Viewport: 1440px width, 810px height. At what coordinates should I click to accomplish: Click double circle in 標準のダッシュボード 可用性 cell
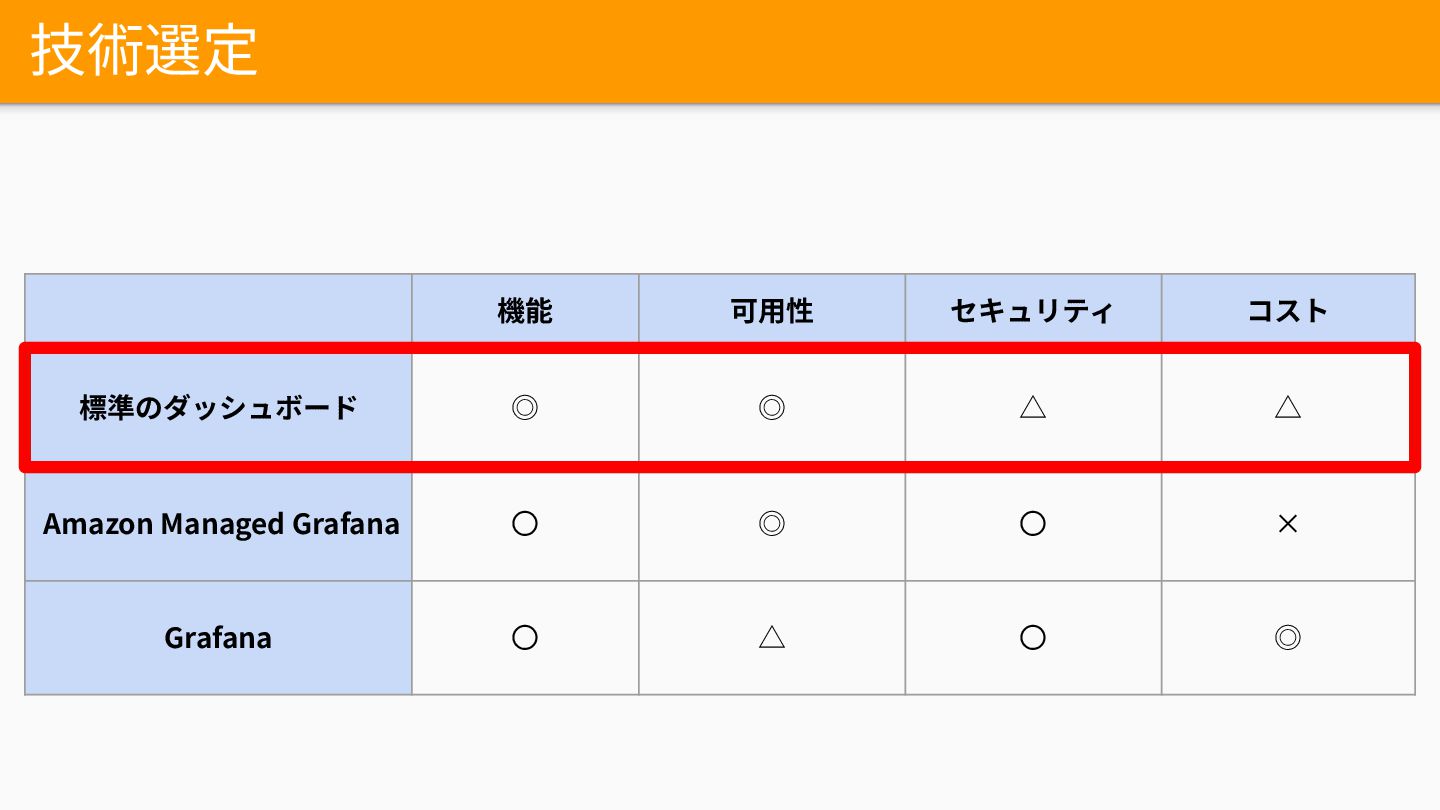coord(772,407)
